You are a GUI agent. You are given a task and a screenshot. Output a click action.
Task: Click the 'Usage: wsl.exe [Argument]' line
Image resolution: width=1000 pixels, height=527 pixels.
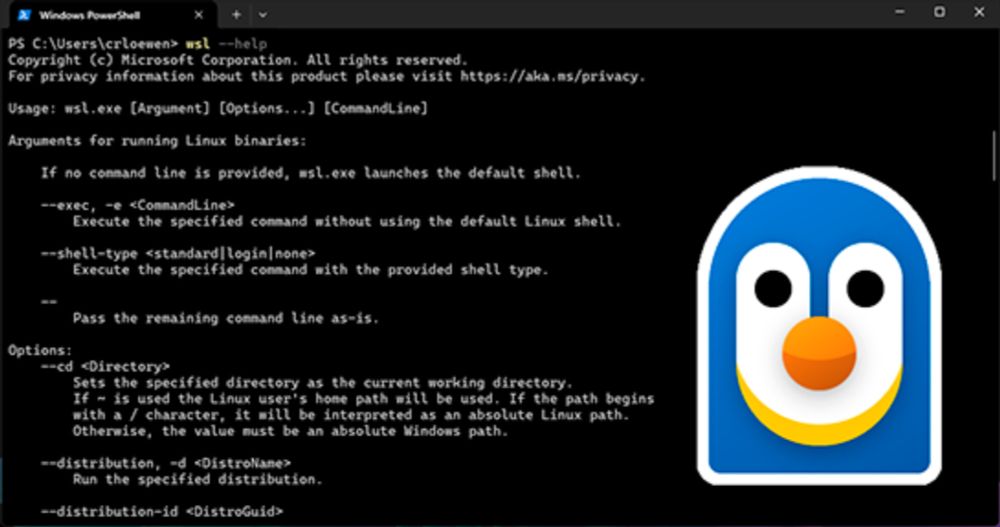[217, 108]
